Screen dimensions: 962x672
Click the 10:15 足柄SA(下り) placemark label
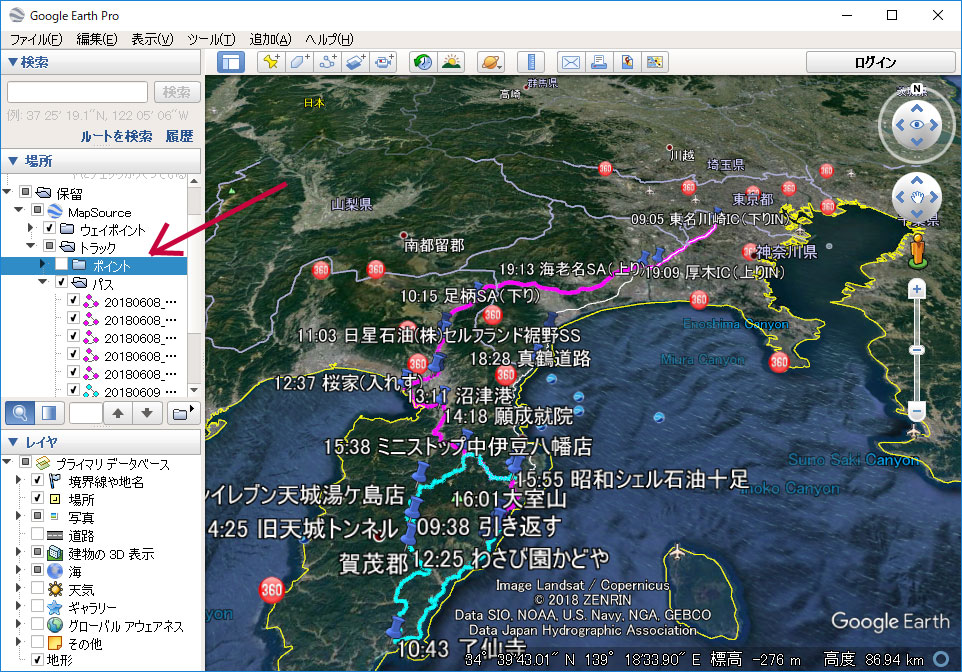[470, 296]
